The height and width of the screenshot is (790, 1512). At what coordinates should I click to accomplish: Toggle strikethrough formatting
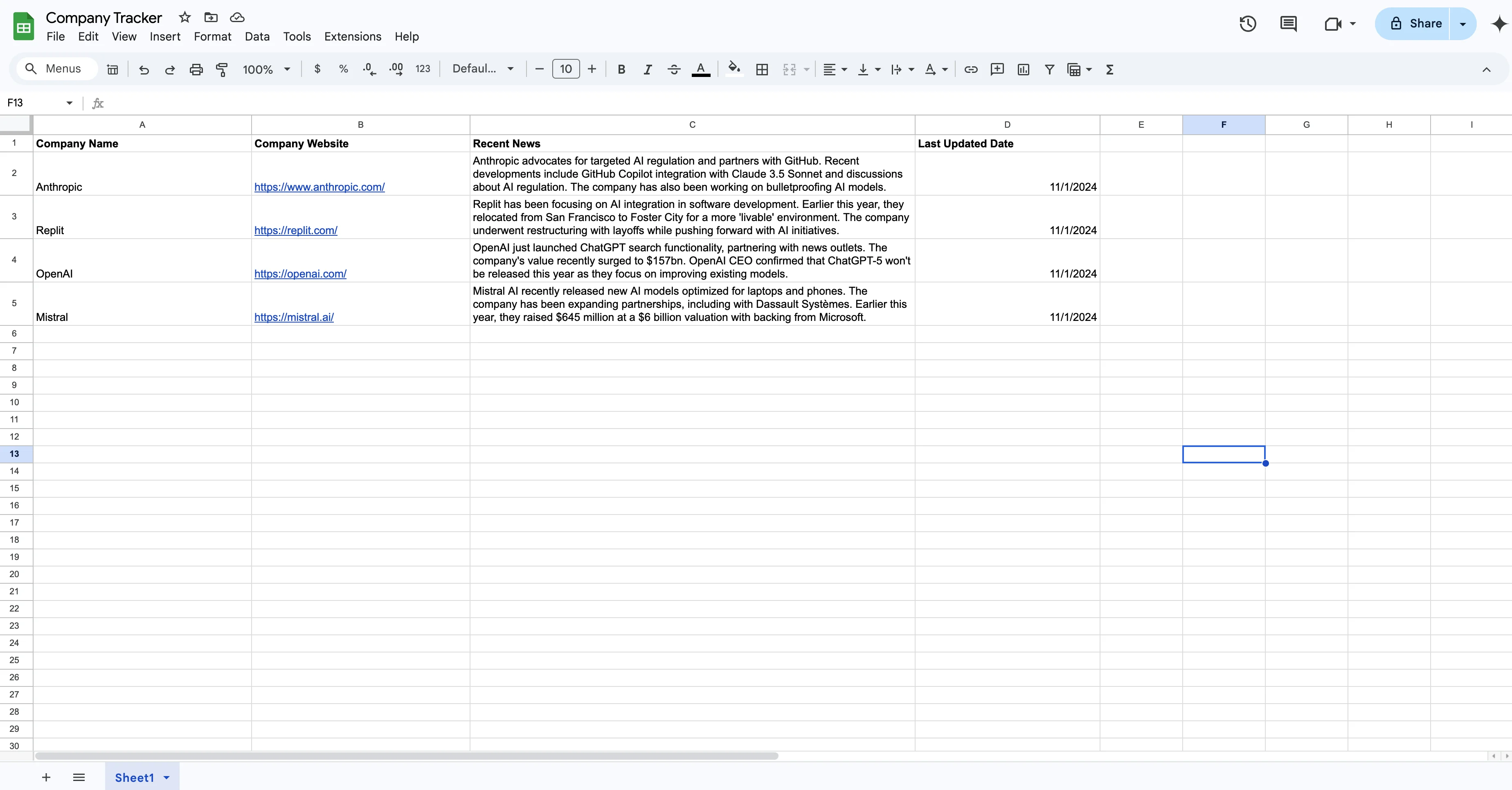pos(674,69)
